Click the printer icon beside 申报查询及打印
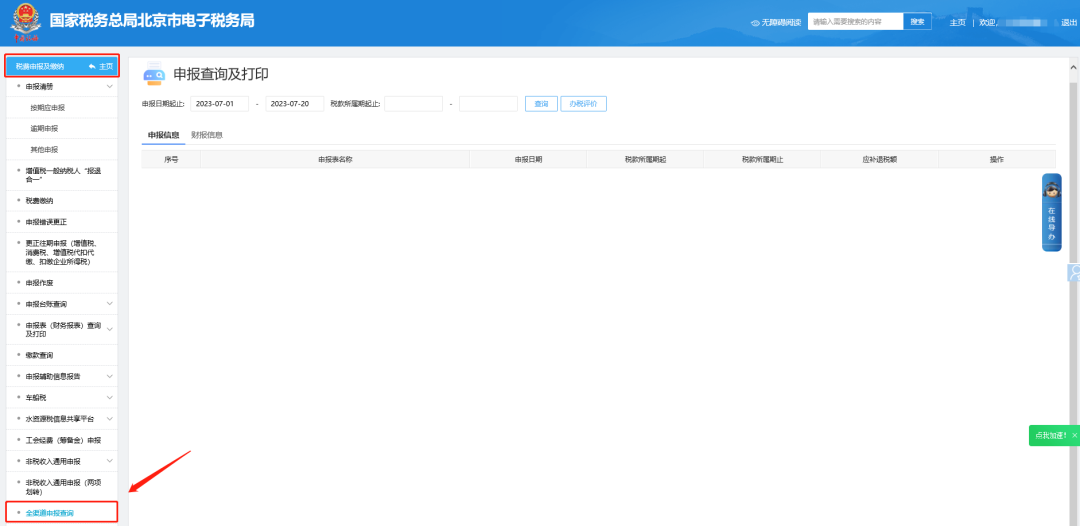The height and width of the screenshot is (526, 1080). 154,74
